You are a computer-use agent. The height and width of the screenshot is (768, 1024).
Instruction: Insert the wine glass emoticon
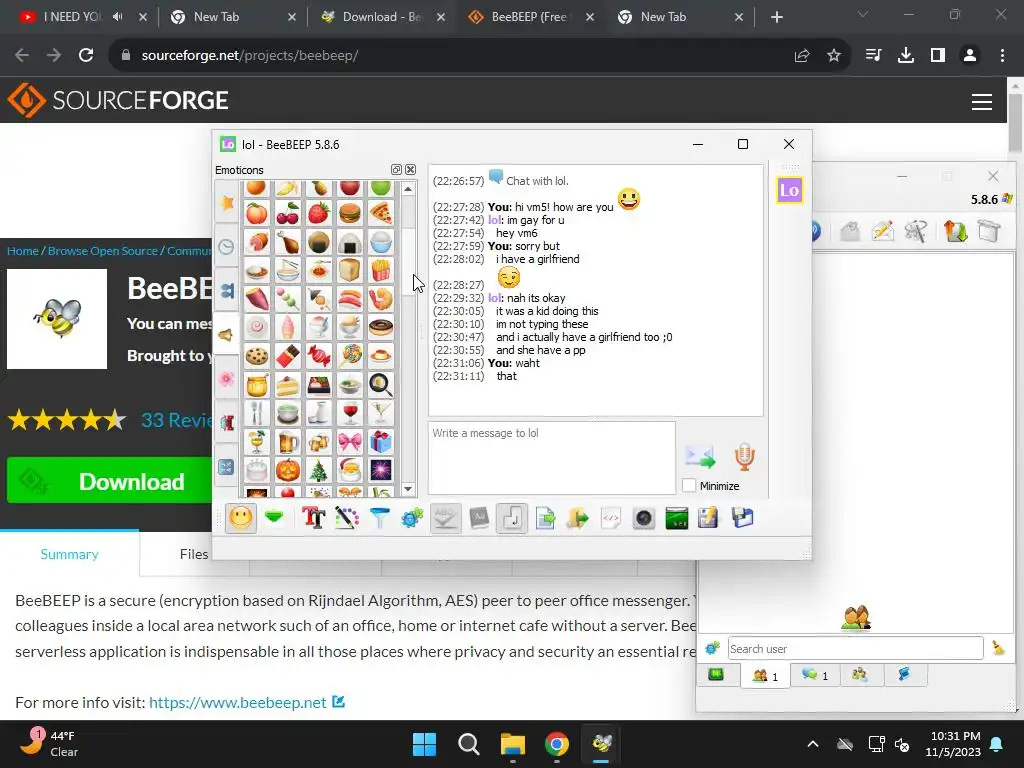[349, 413]
